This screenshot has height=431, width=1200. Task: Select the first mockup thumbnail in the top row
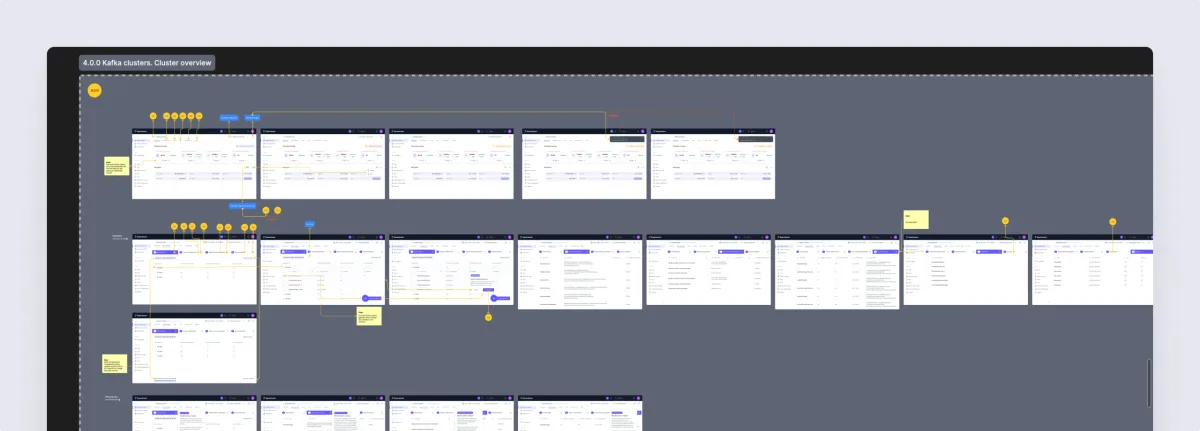tap(194, 163)
